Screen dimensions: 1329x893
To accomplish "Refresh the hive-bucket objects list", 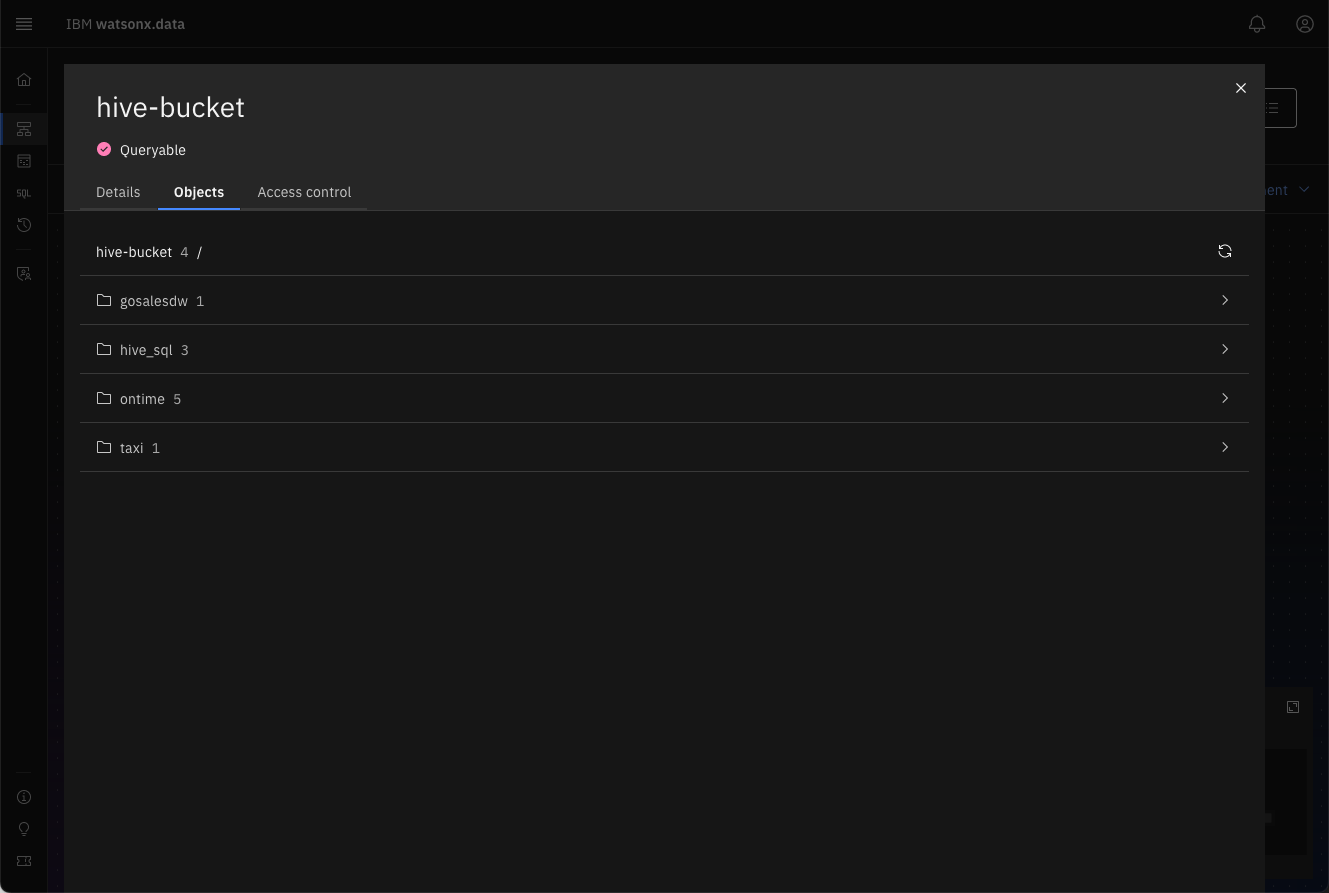I will (x=1225, y=251).
